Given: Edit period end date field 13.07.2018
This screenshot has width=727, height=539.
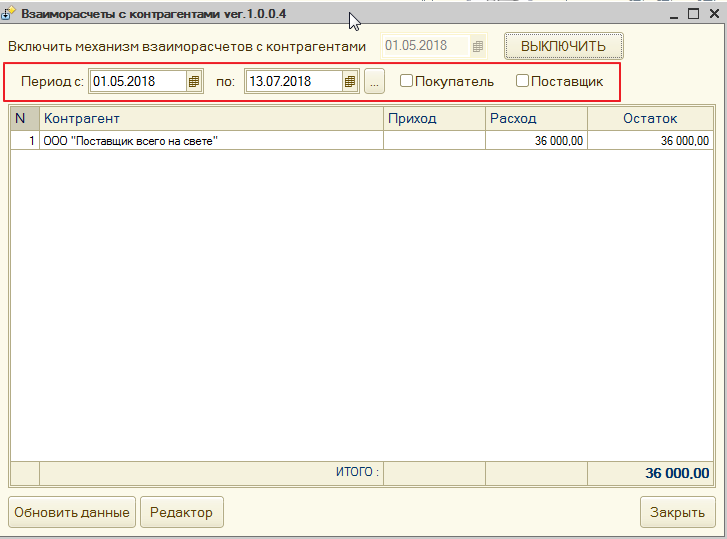Looking at the screenshot, I should 295,82.
